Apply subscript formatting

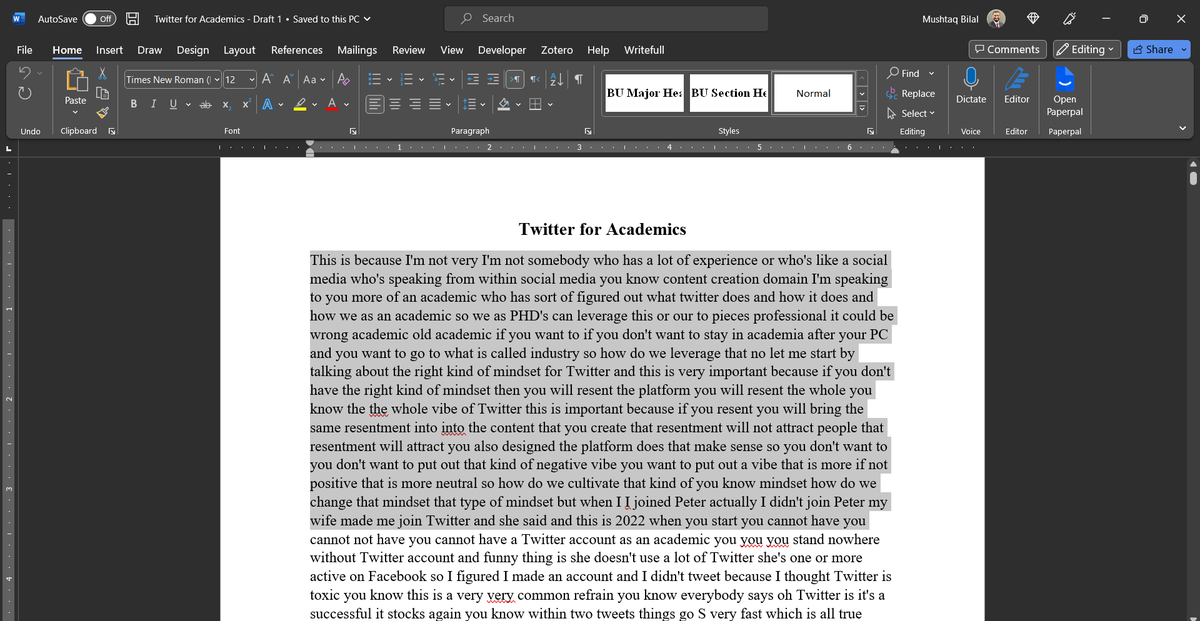pos(227,105)
